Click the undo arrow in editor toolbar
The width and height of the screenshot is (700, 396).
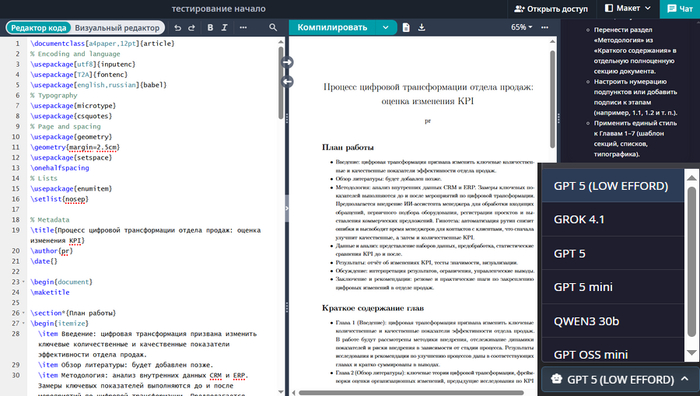click(x=178, y=28)
